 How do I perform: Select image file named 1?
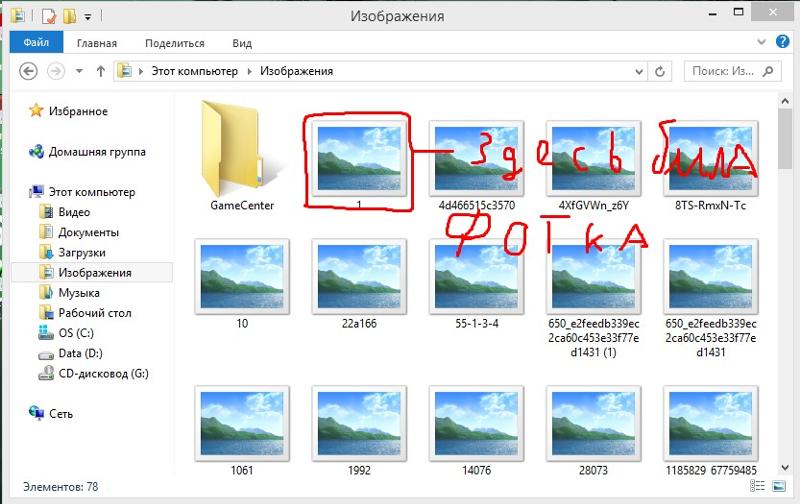(359, 164)
